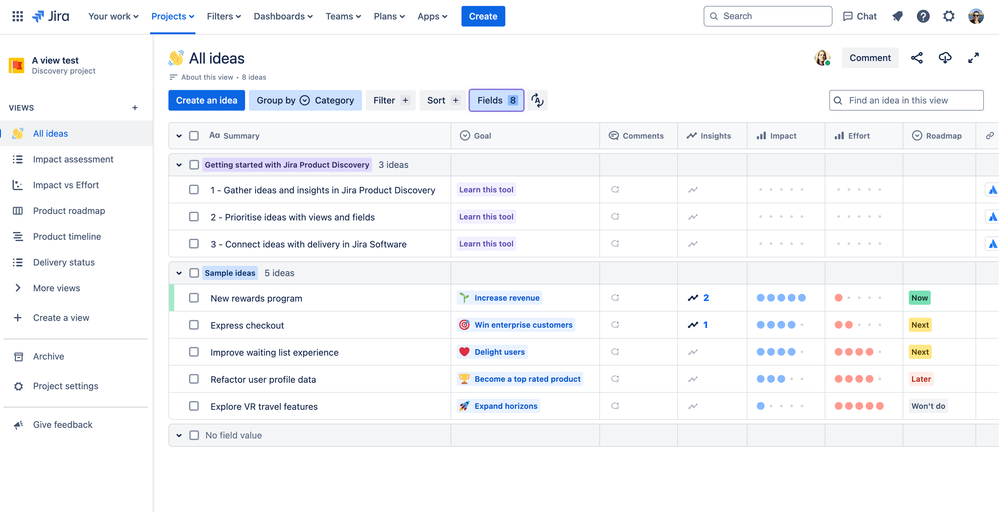Check the box for Refactor user profile data

point(194,379)
